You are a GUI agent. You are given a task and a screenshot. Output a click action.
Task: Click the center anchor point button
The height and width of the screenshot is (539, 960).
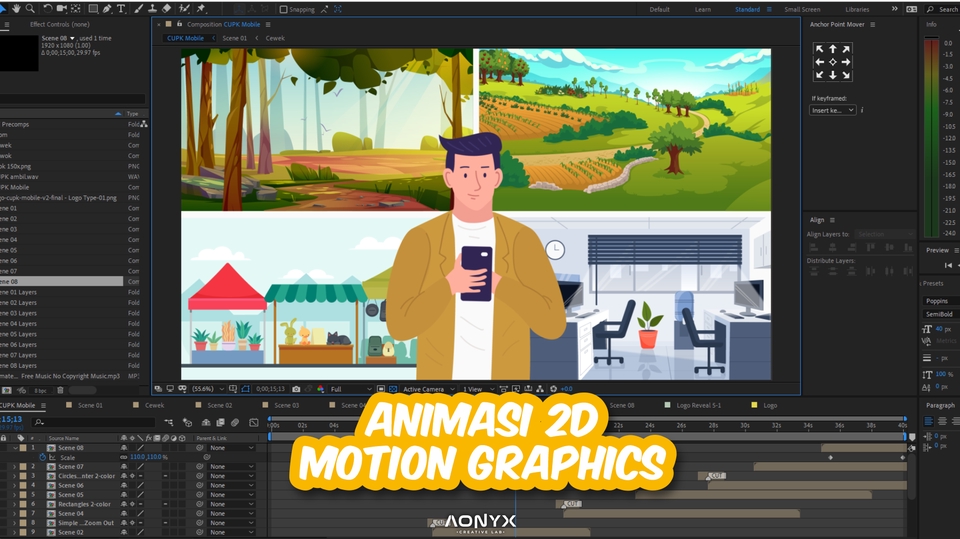pos(832,62)
